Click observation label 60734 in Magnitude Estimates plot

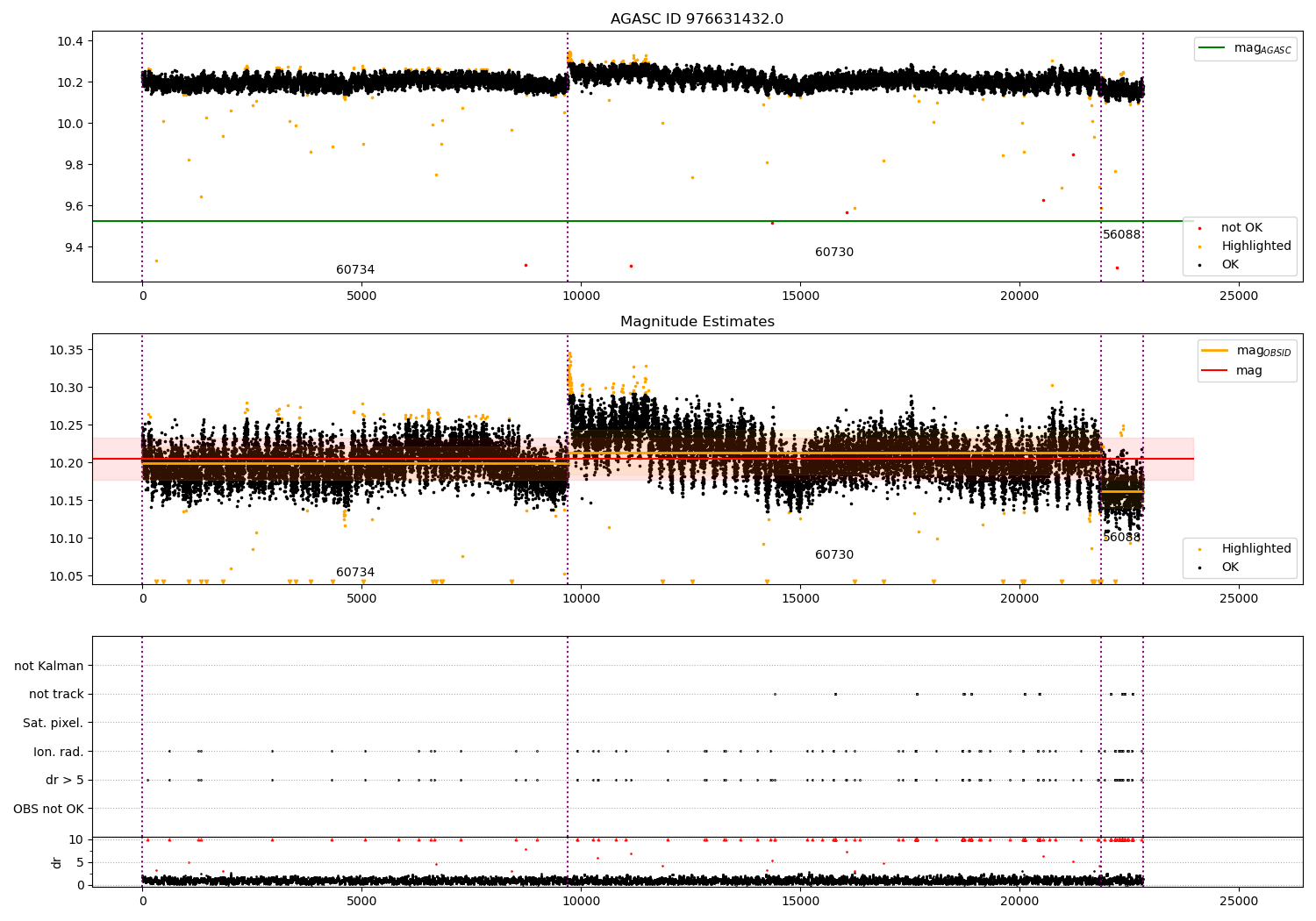click(355, 572)
